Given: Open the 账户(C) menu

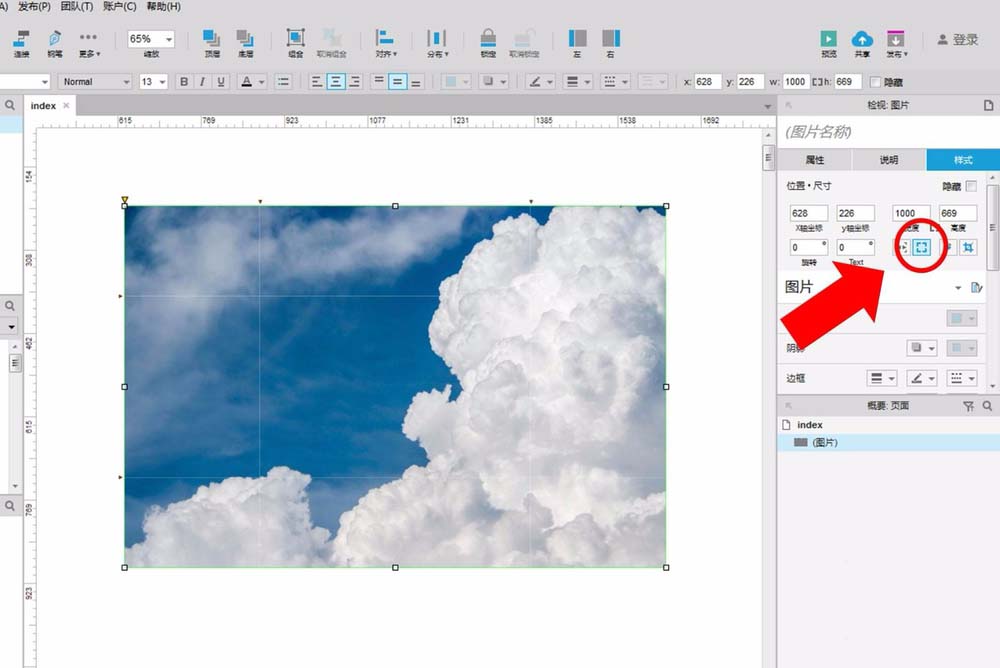Looking at the screenshot, I should 119,6.
